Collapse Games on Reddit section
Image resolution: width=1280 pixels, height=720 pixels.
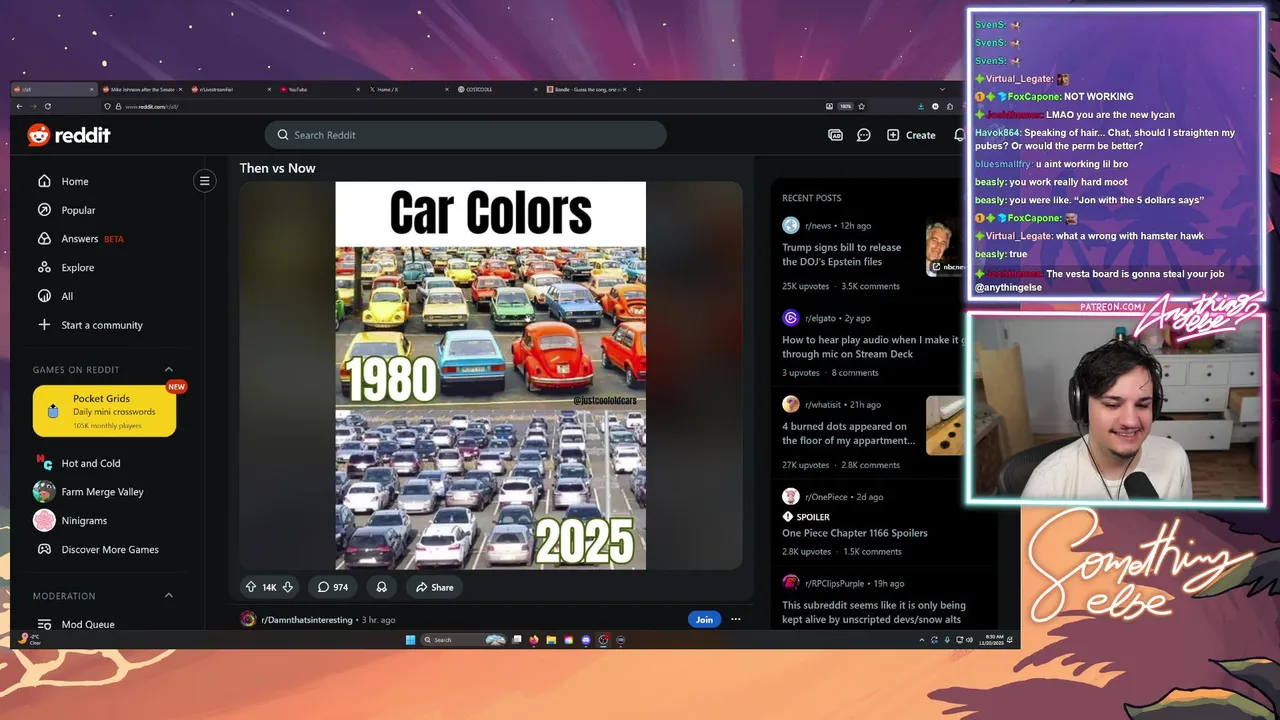[168, 370]
